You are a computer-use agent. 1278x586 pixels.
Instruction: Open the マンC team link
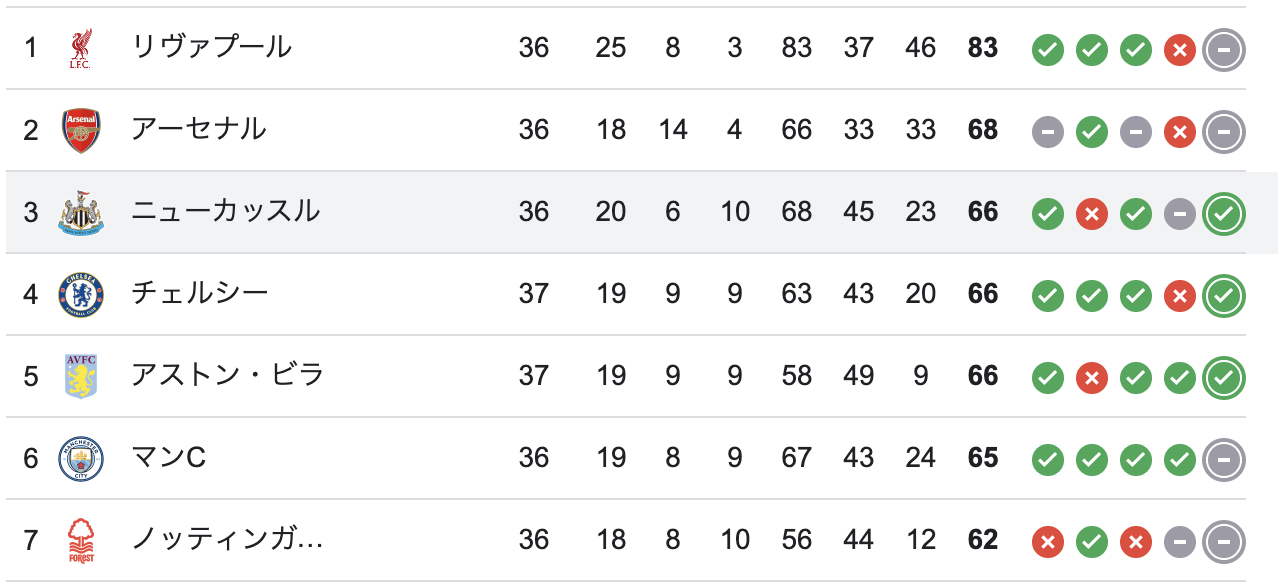tap(169, 457)
